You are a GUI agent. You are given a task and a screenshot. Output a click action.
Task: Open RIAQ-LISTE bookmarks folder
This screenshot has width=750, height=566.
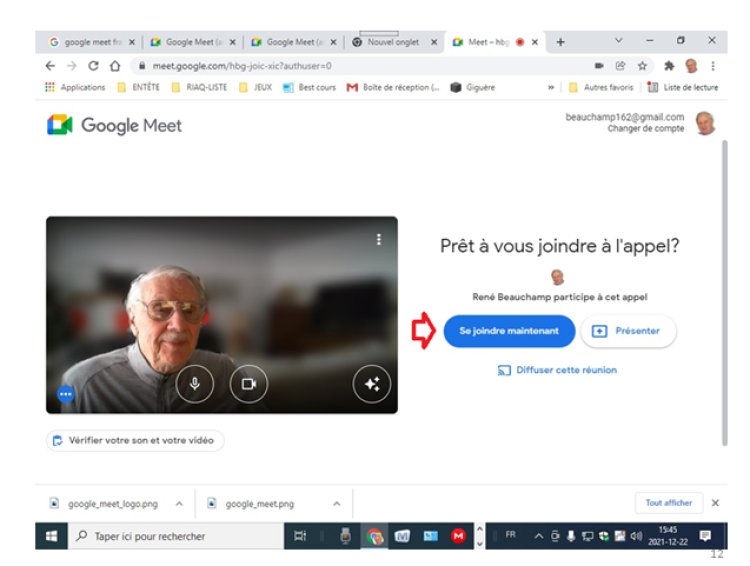[199, 87]
